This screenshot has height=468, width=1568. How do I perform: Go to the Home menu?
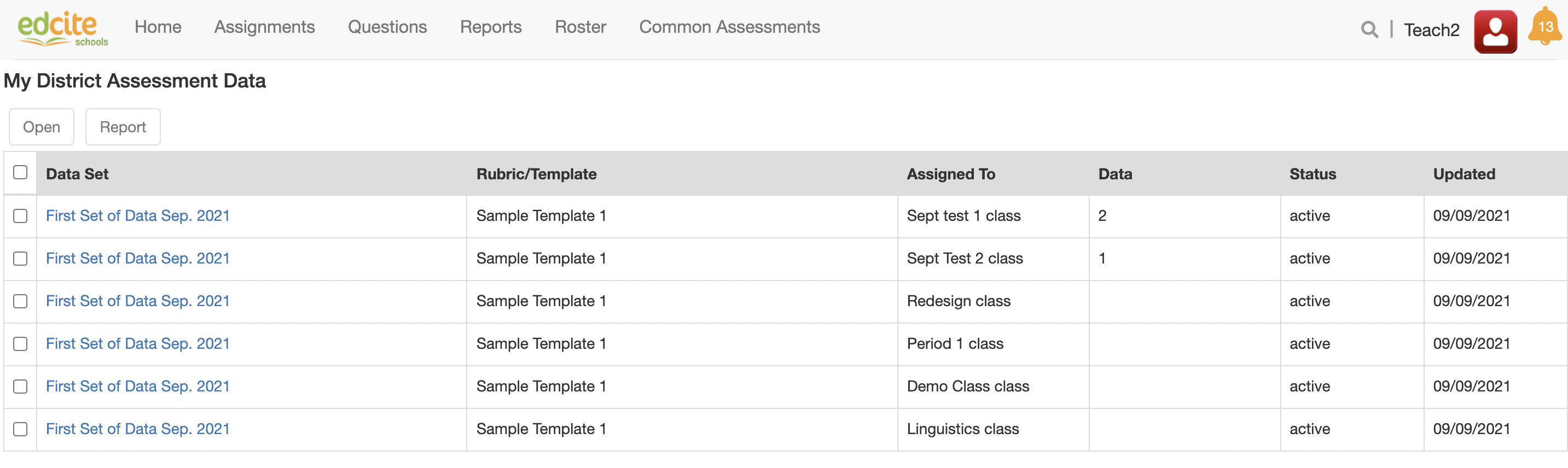[158, 27]
